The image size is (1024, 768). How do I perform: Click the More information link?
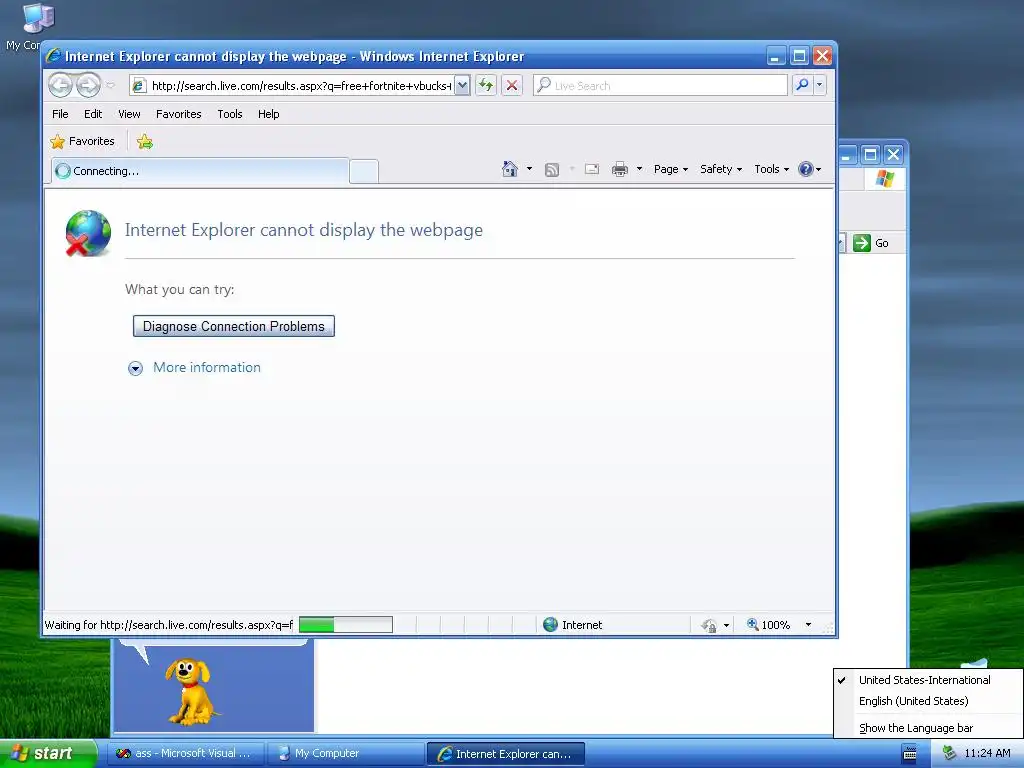tap(207, 368)
